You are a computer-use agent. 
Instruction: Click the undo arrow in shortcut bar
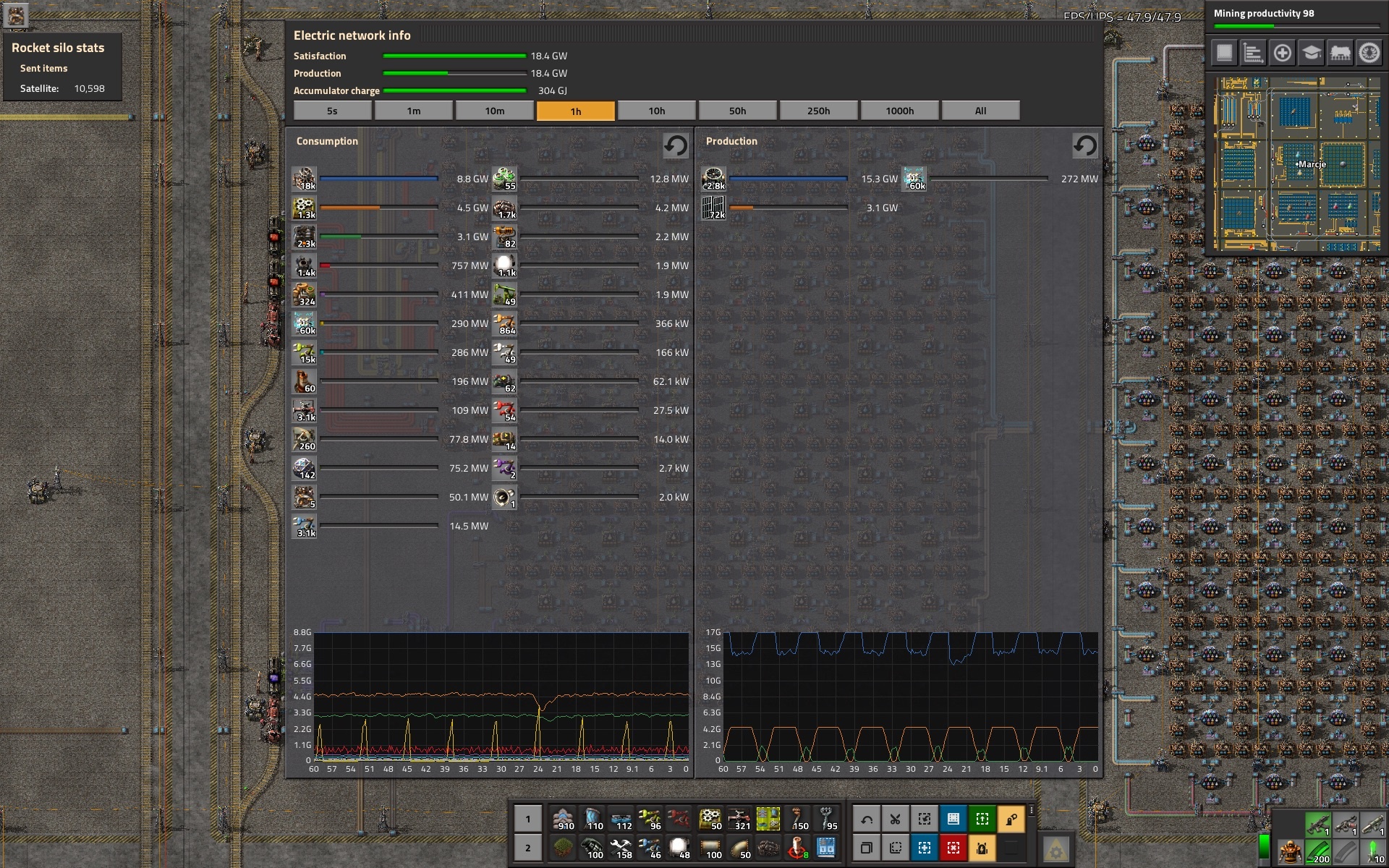pyautogui.click(x=866, y=819)
